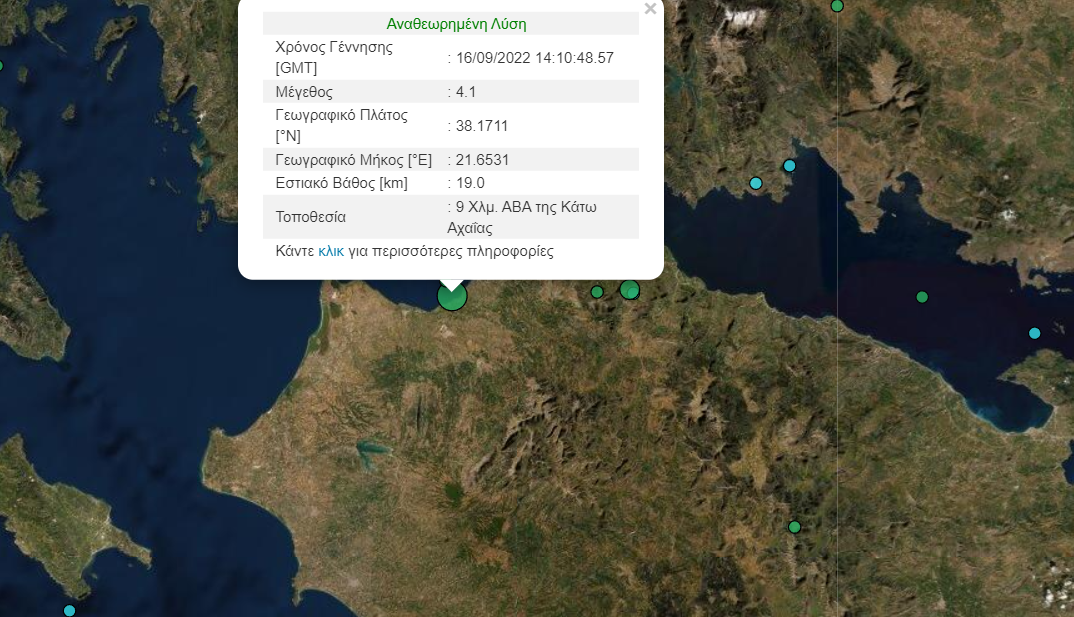Click the cyan marker just right of the popup
The width and height of the screenshot is (1074, 617).
pos(756,183)
